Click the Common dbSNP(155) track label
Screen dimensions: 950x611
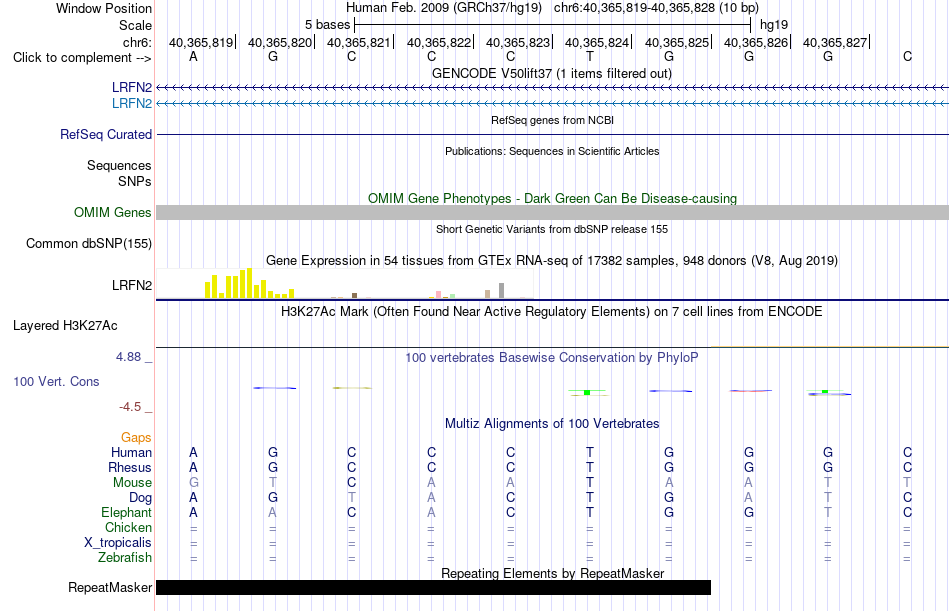[89, 243]
